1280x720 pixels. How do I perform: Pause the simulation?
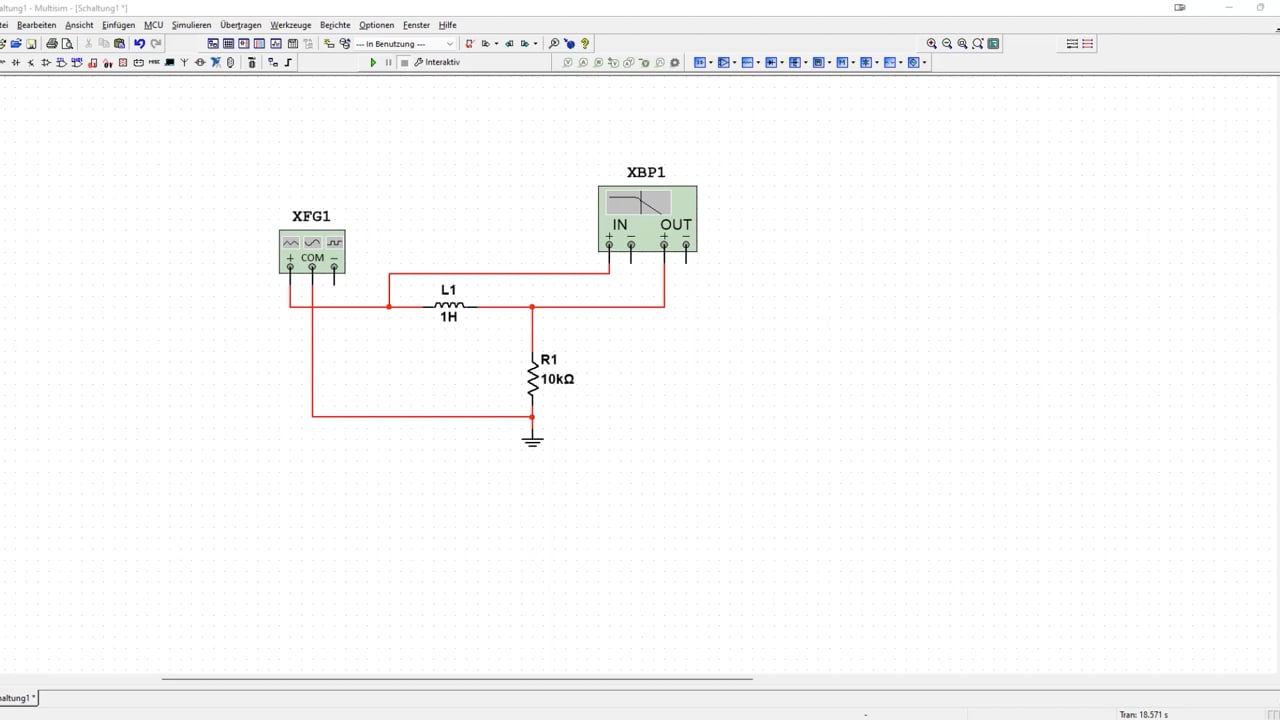click(388, 62)
